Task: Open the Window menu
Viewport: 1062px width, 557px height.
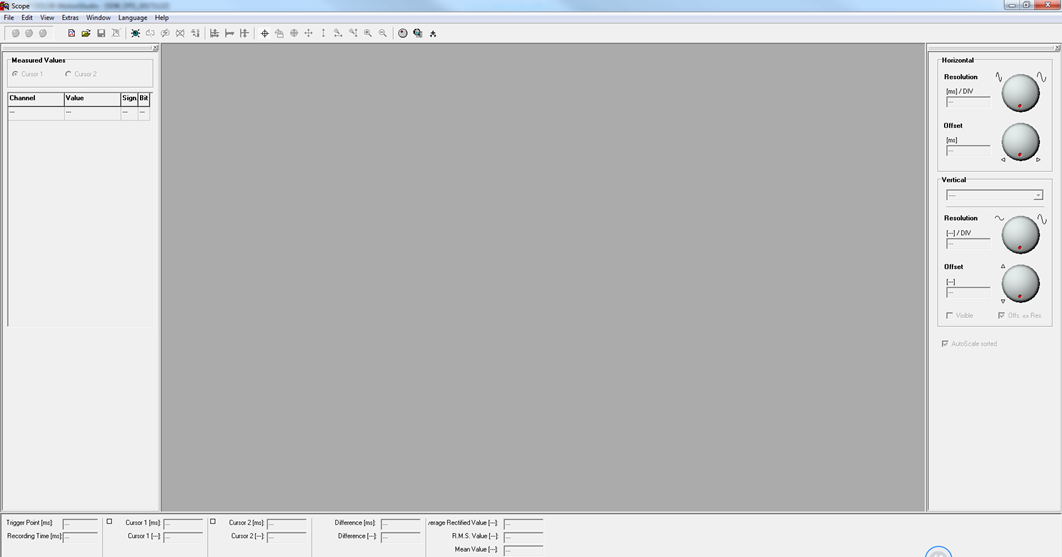Action: tap(98, 18)
